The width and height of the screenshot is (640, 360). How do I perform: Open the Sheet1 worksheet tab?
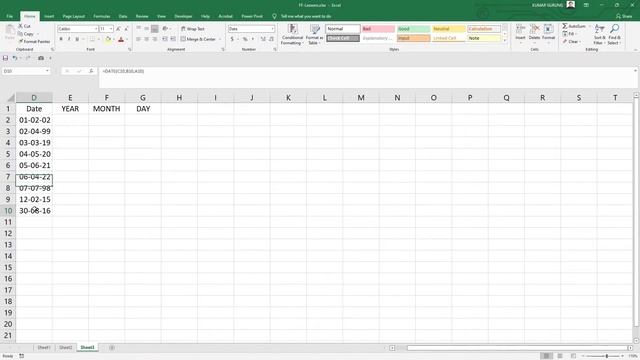coord(44,348)
